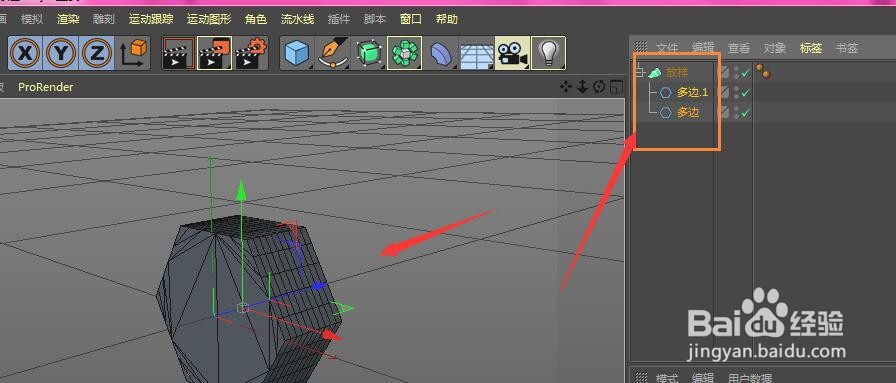Toggle the Z axis lock
The image size is (896, 383).
coord(97,53)
